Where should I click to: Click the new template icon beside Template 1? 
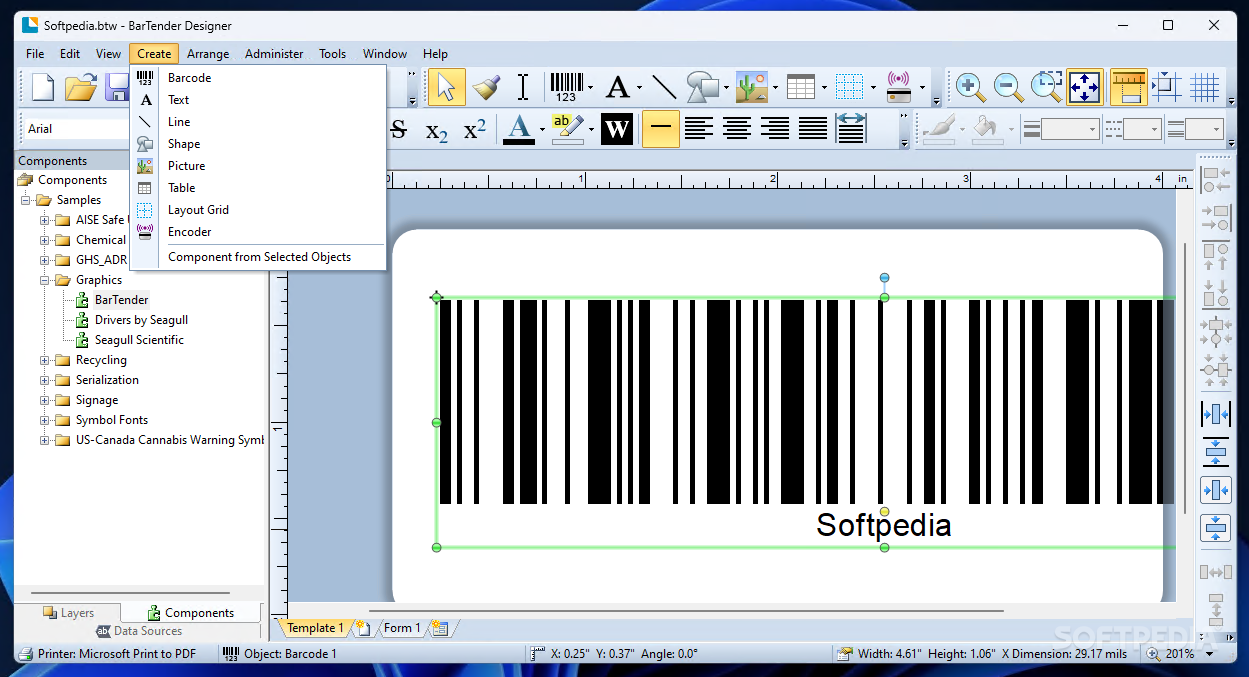(x=363, y=628)
